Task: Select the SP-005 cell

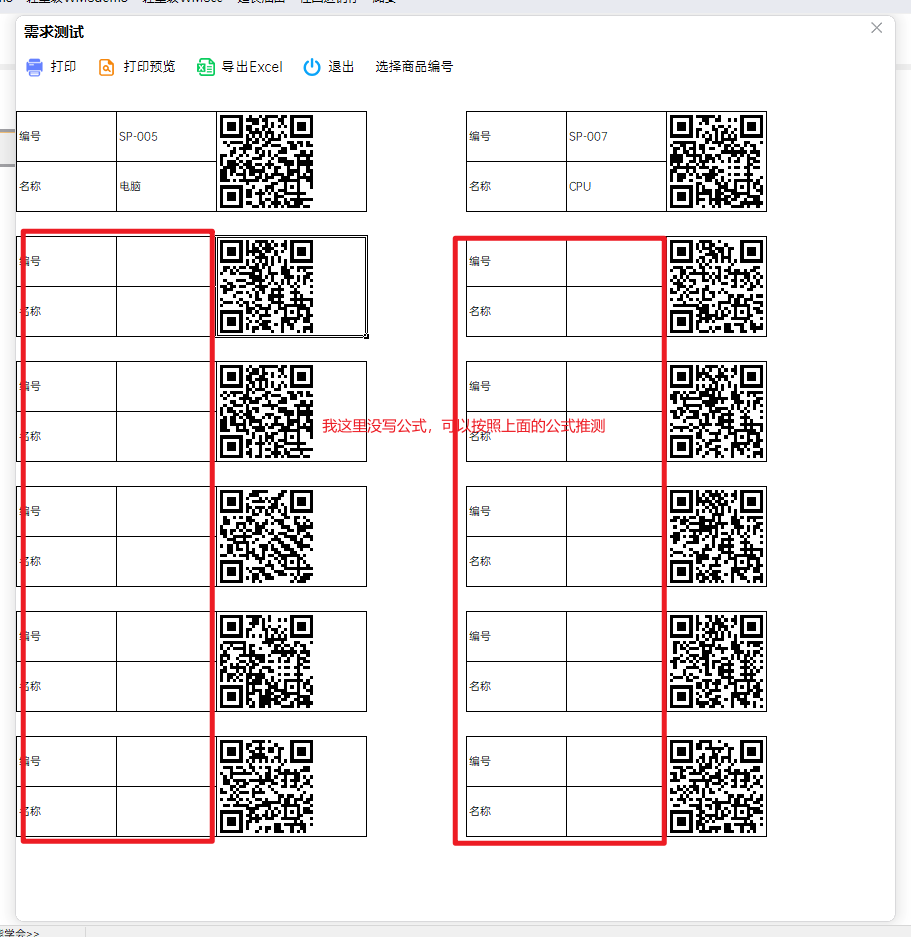Action: point(166,136)
